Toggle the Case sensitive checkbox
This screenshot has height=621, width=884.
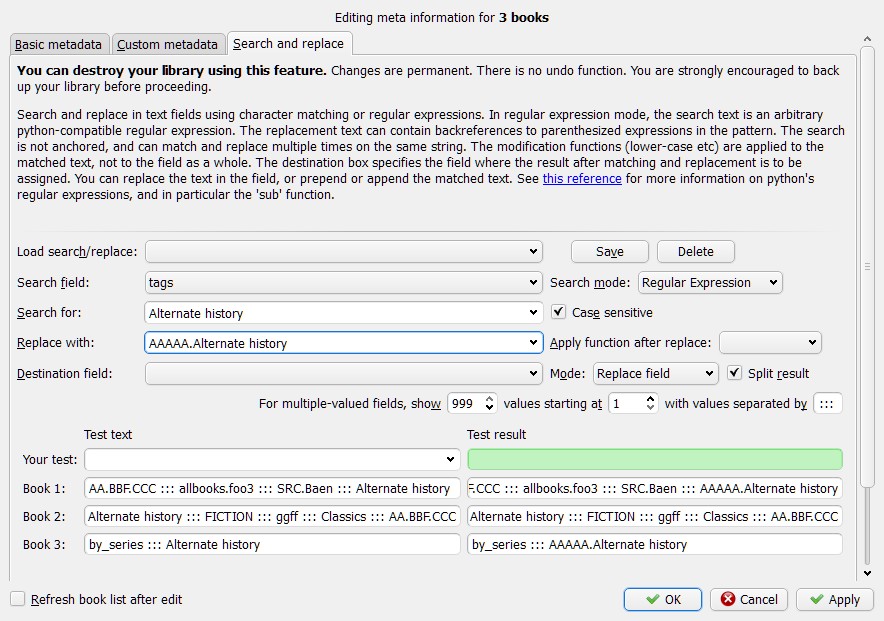pyautogui.click(x=559, y=313)
